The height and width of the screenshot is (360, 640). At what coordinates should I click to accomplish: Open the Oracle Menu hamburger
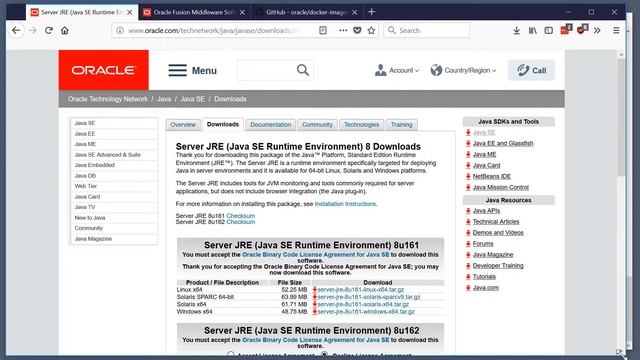[192, 71]
